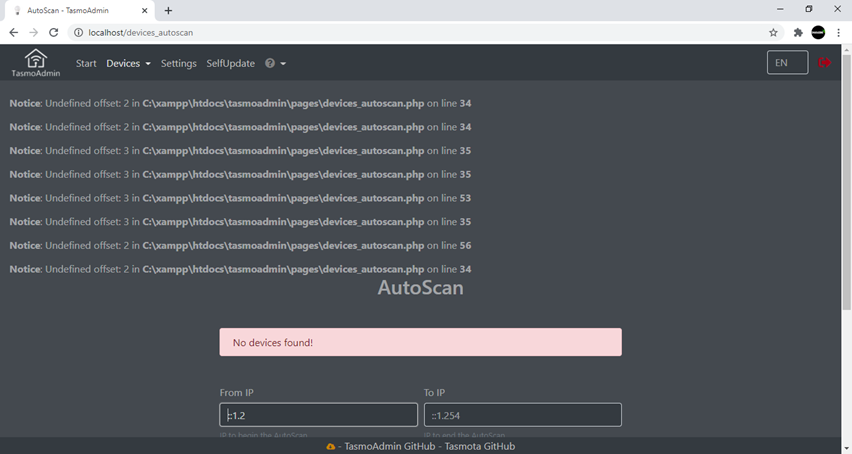Click the orange cloud icon in footer
The width and height of the screenshot is (852, 454).
[x=330, y=446]
